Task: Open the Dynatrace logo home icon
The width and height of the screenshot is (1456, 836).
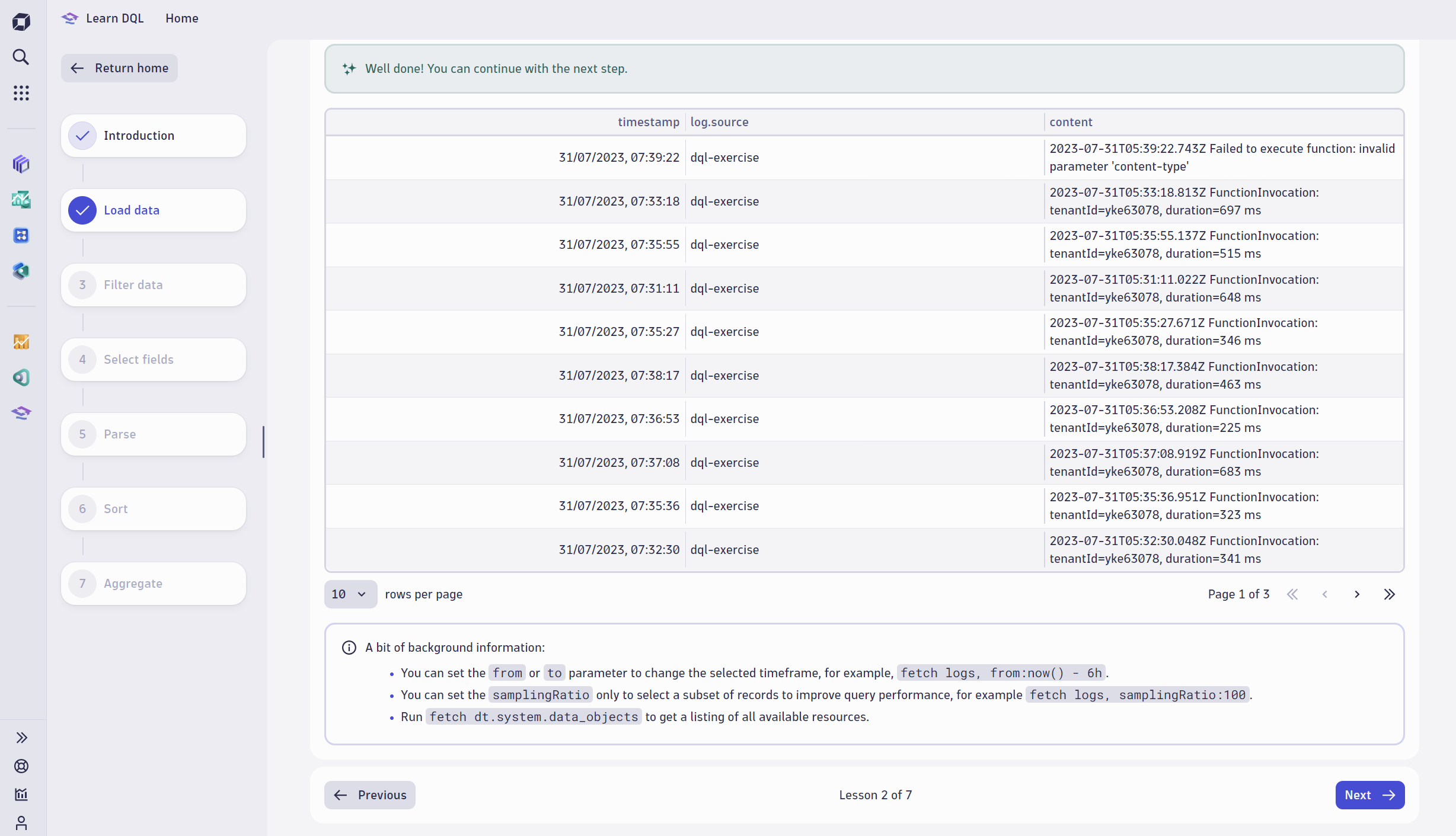Action: (21, 22)
